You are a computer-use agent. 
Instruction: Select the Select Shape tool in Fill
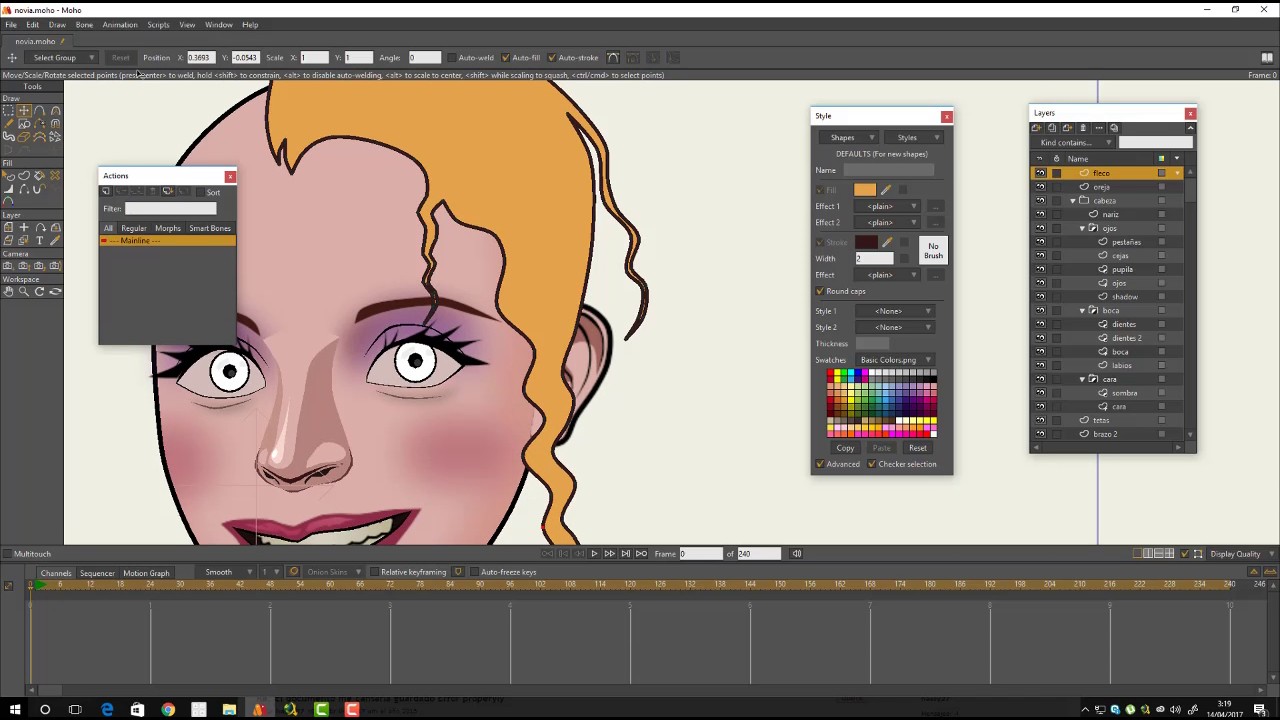tap(8, 176)
